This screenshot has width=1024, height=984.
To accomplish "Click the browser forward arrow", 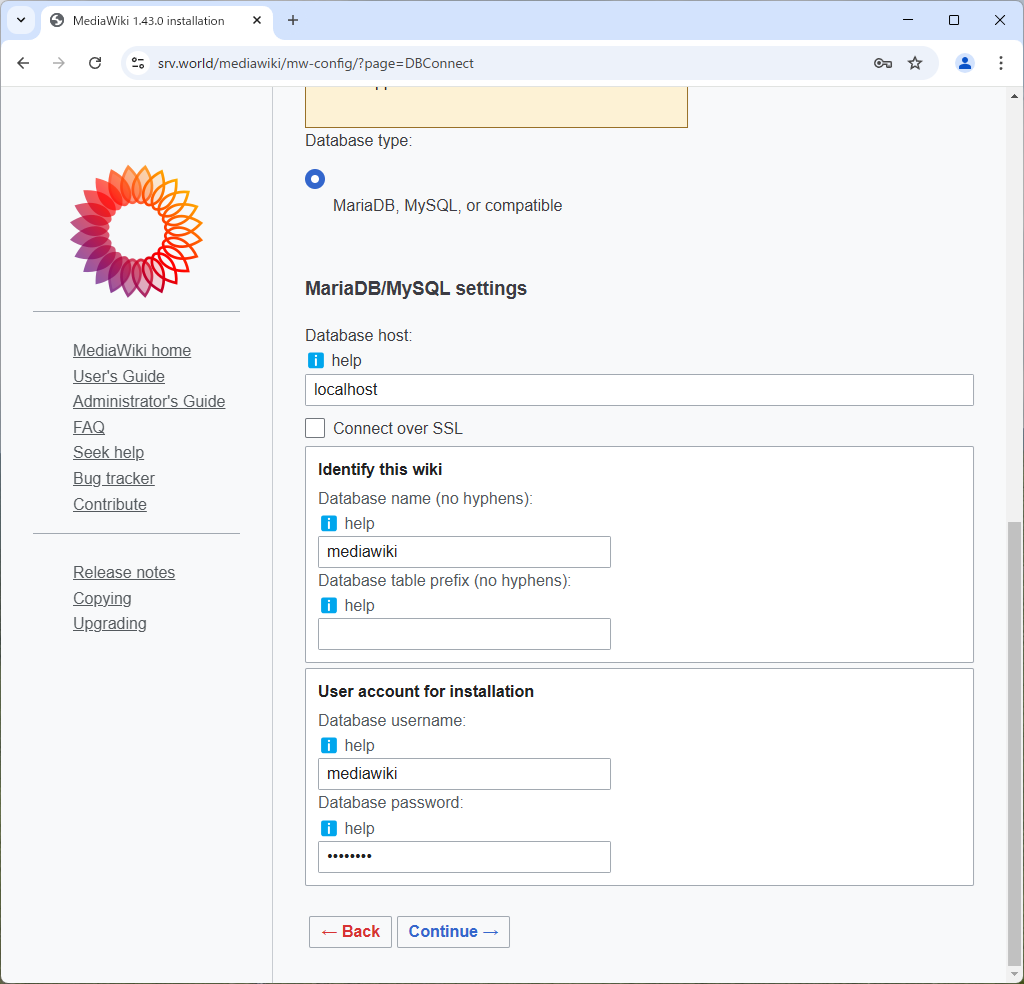I will point(59,63).
